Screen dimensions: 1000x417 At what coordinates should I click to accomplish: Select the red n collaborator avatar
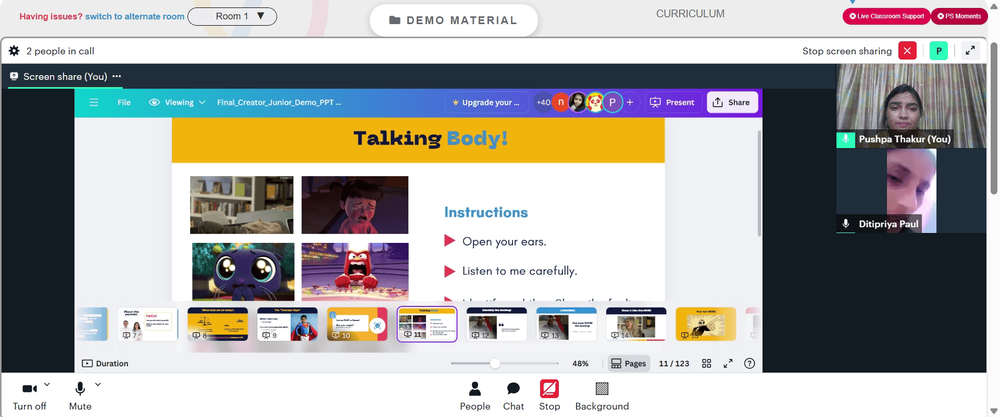[560, 102]
